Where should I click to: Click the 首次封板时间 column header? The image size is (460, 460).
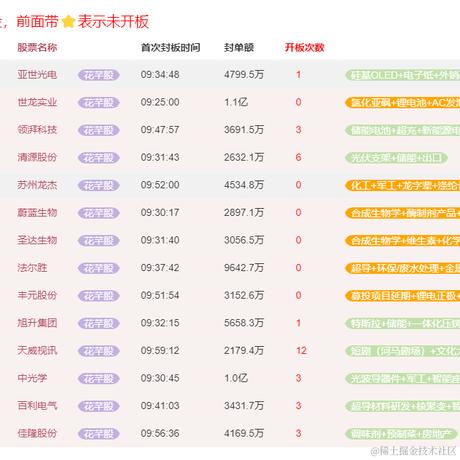tap(170, 47)
